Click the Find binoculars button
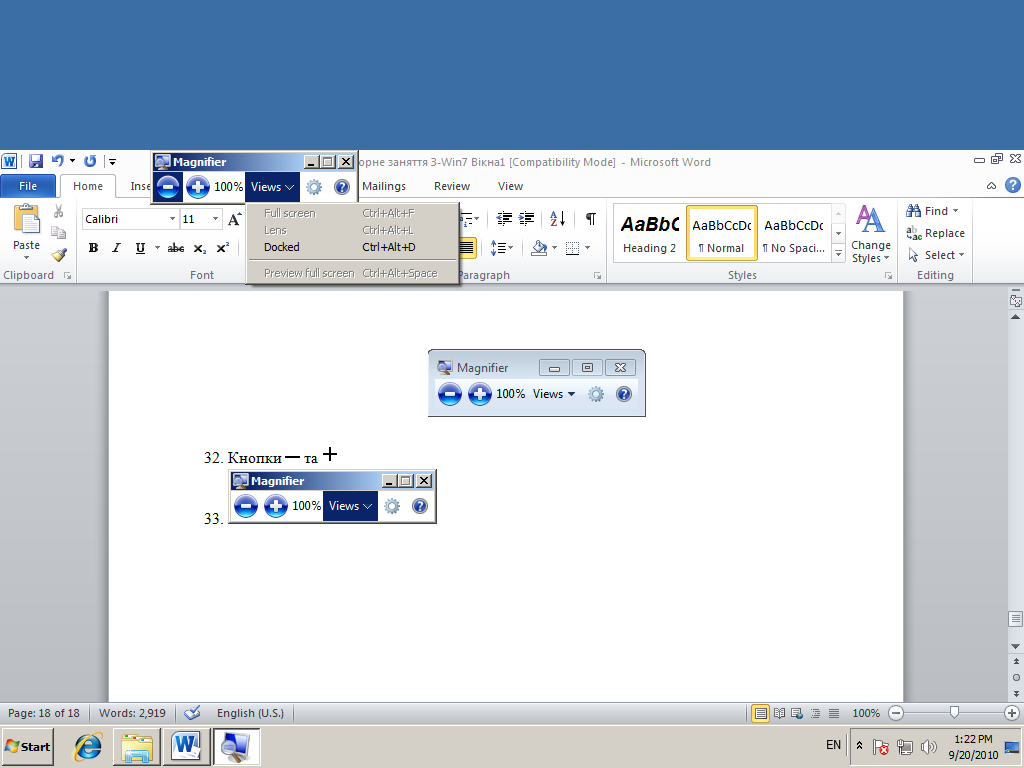1024x768 pixels. click(x=932, y=211)
